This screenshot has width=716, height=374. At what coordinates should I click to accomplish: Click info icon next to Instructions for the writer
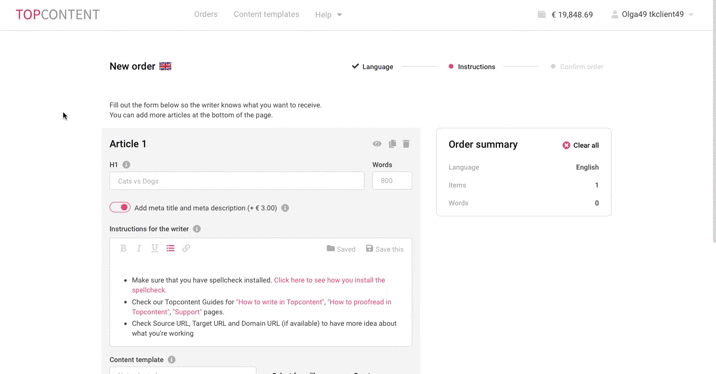point(197,229)
